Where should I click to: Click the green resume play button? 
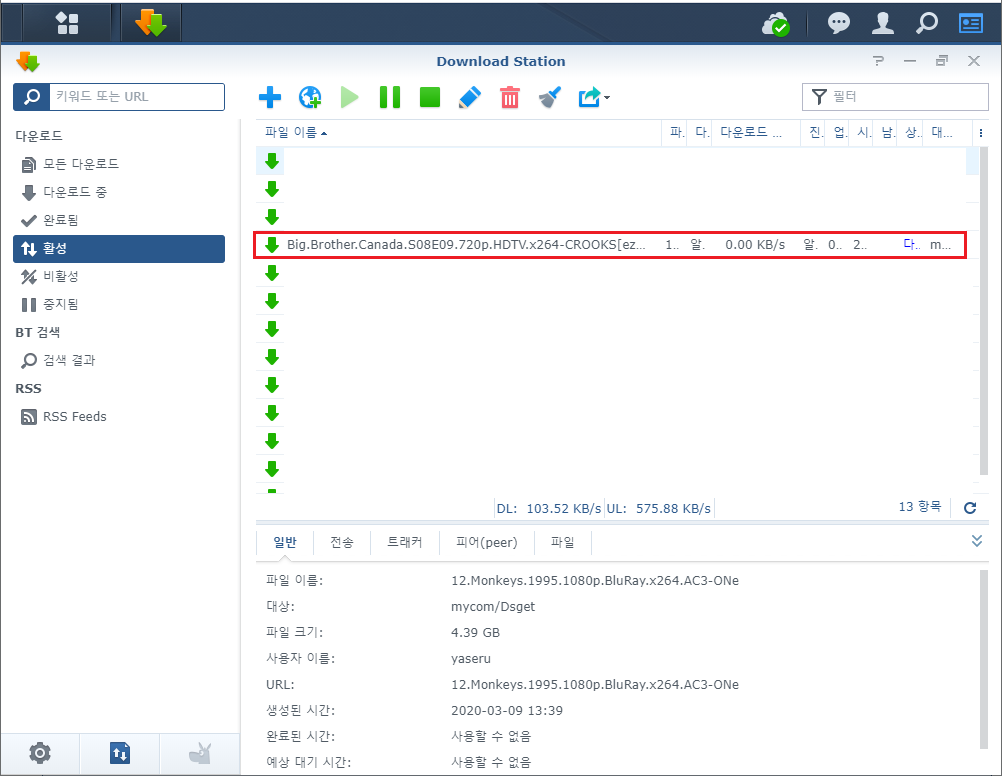pos(350,97)
